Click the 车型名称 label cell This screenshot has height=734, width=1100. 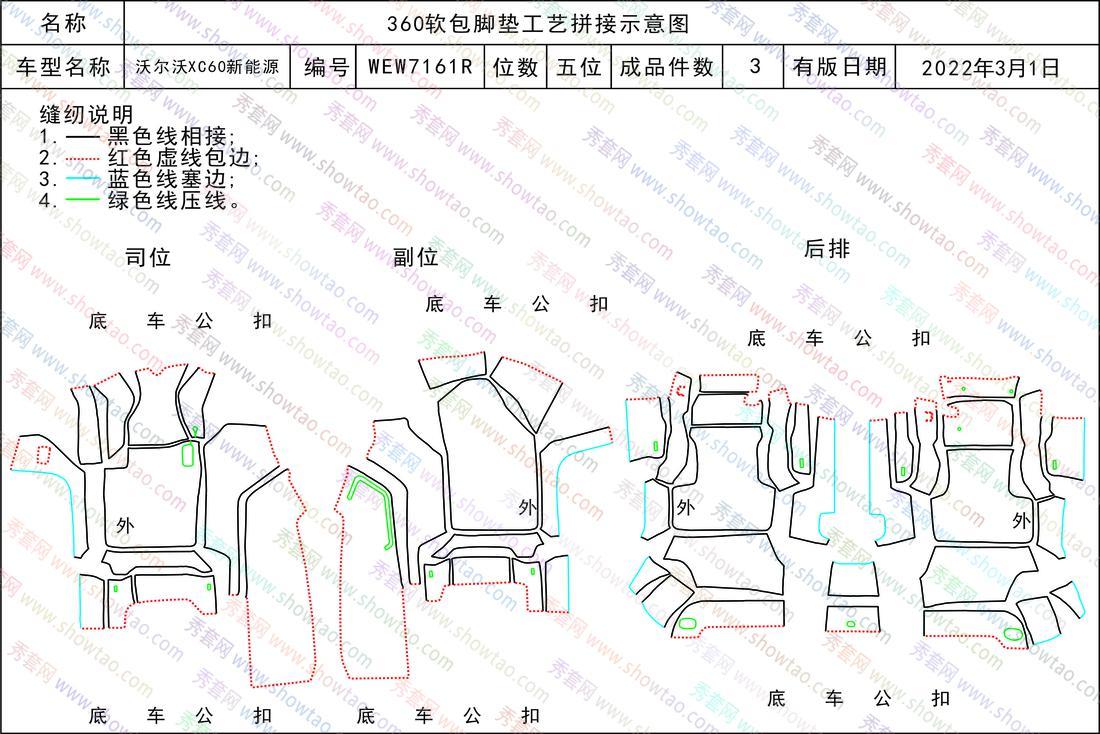coord(63,67)
